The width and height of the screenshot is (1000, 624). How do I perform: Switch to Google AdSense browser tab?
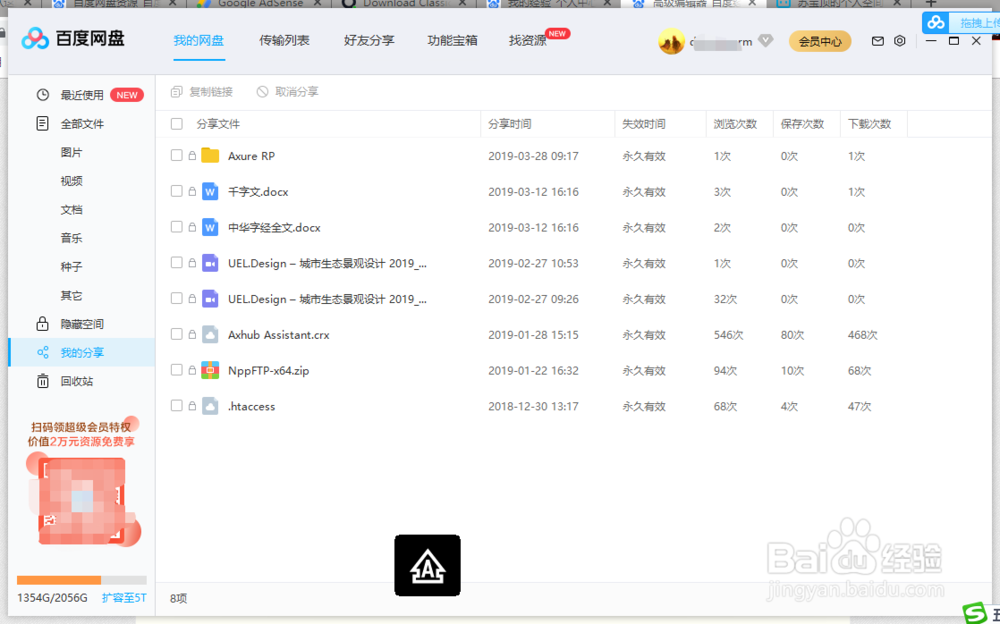coord(260,3)
